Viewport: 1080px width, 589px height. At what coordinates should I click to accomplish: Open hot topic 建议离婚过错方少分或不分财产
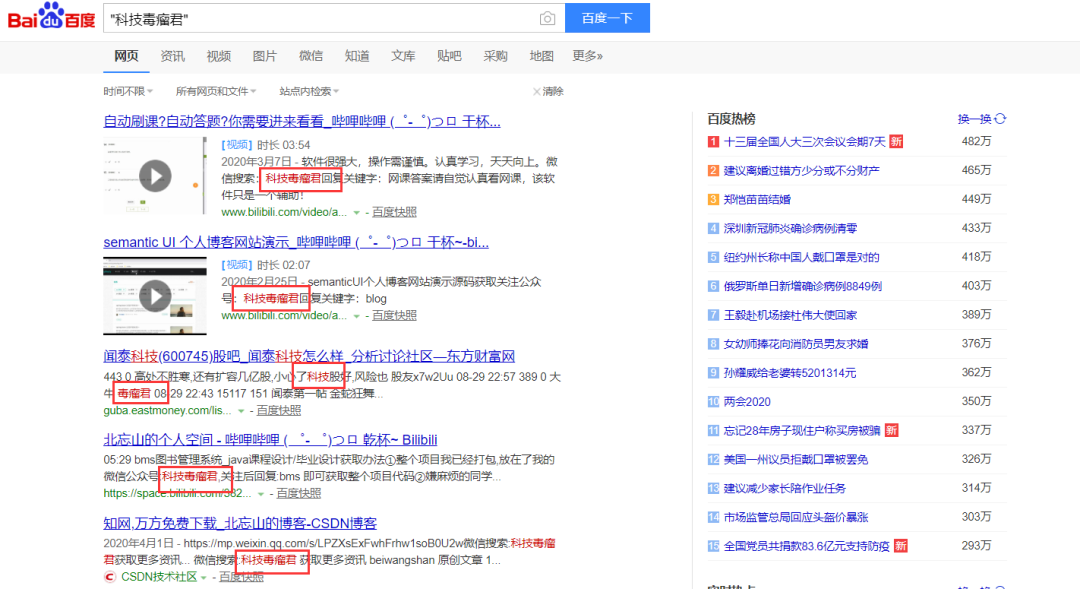click(x=801, y=170)
